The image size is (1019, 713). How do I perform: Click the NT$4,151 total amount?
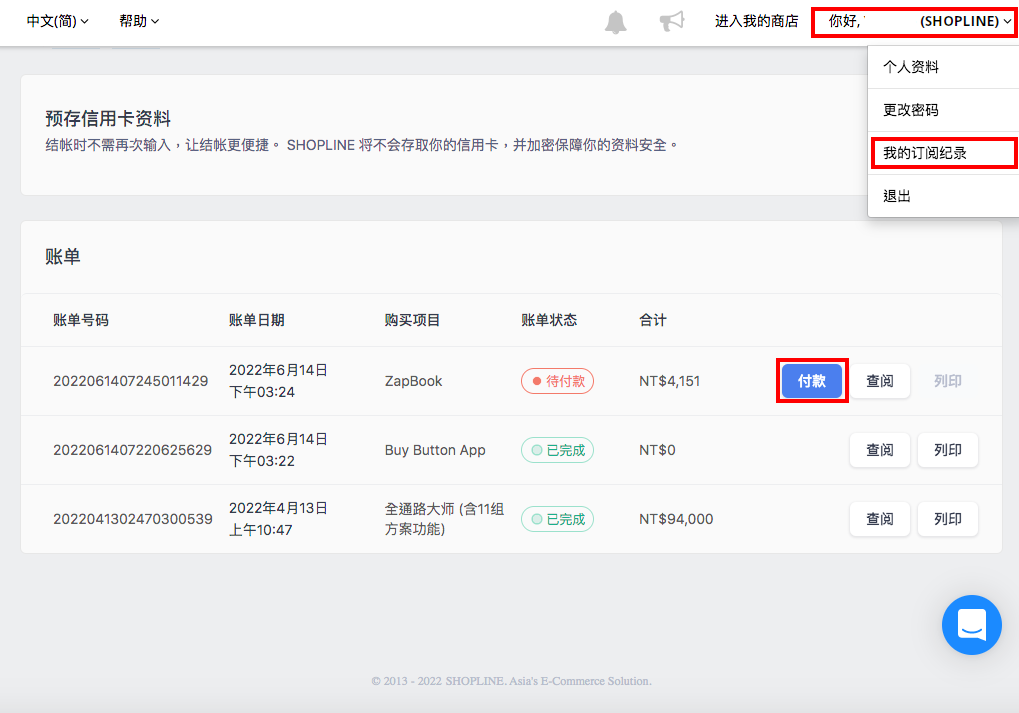click(x=669, y=381)
